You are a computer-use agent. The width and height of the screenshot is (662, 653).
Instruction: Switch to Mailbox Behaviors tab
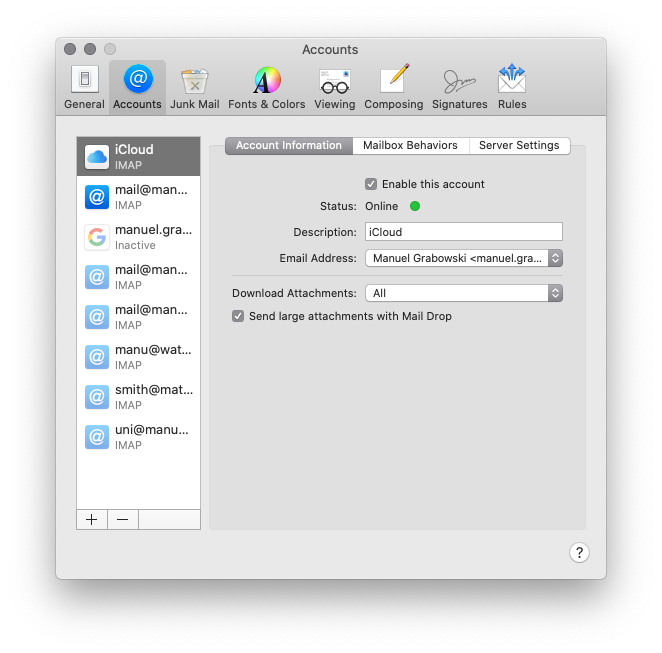click(410, 146)
